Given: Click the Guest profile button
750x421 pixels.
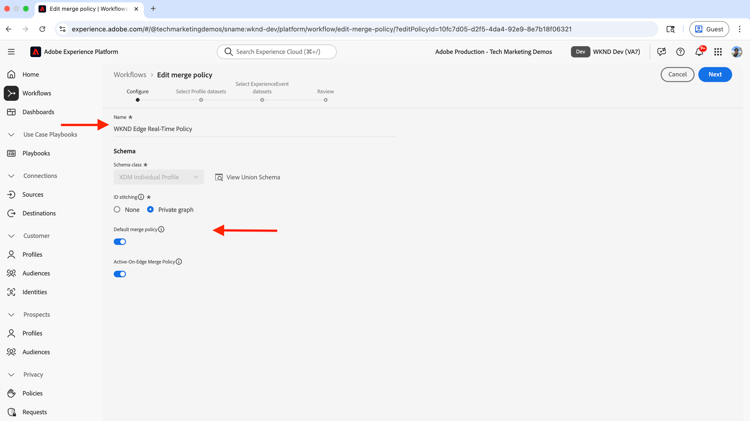Looking at the screenshot, I should pos(709,29).
